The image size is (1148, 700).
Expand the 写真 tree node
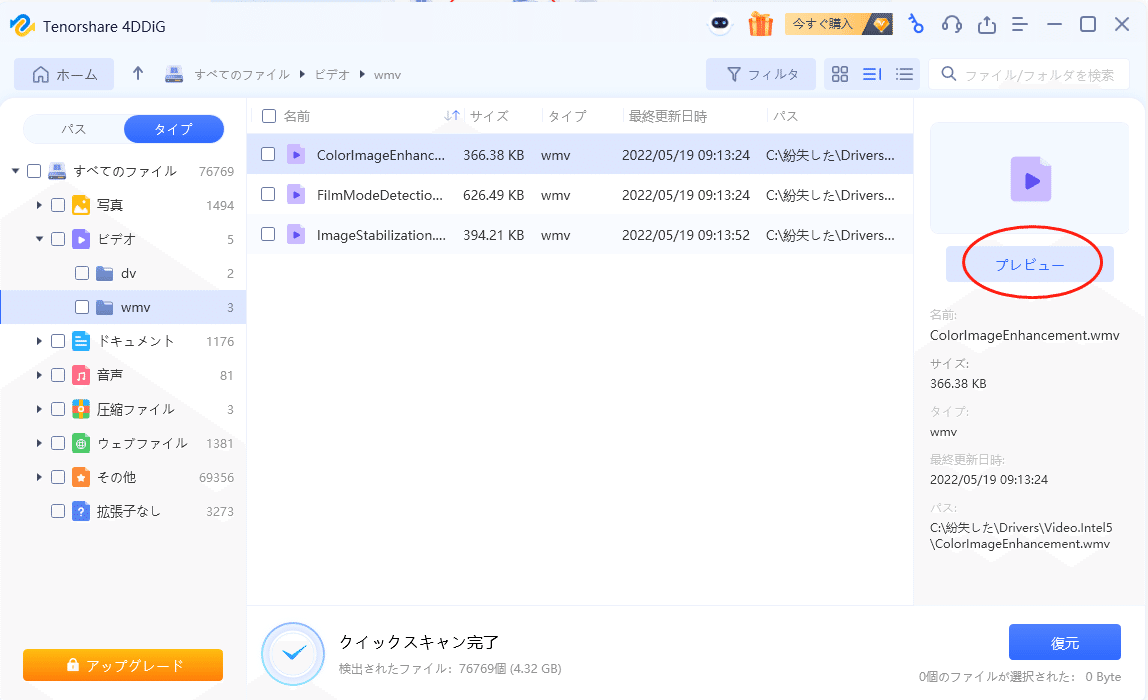[37, 205]
